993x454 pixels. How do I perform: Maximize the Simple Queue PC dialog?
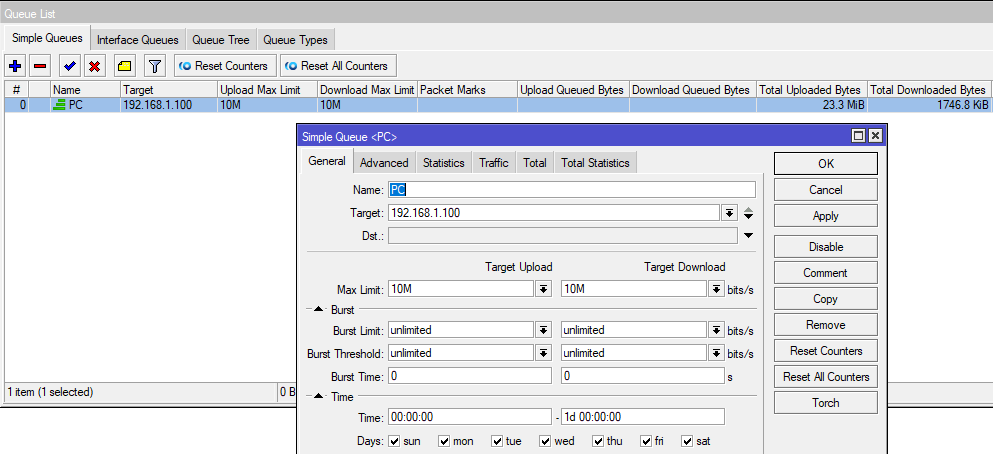tap(858, 135)
